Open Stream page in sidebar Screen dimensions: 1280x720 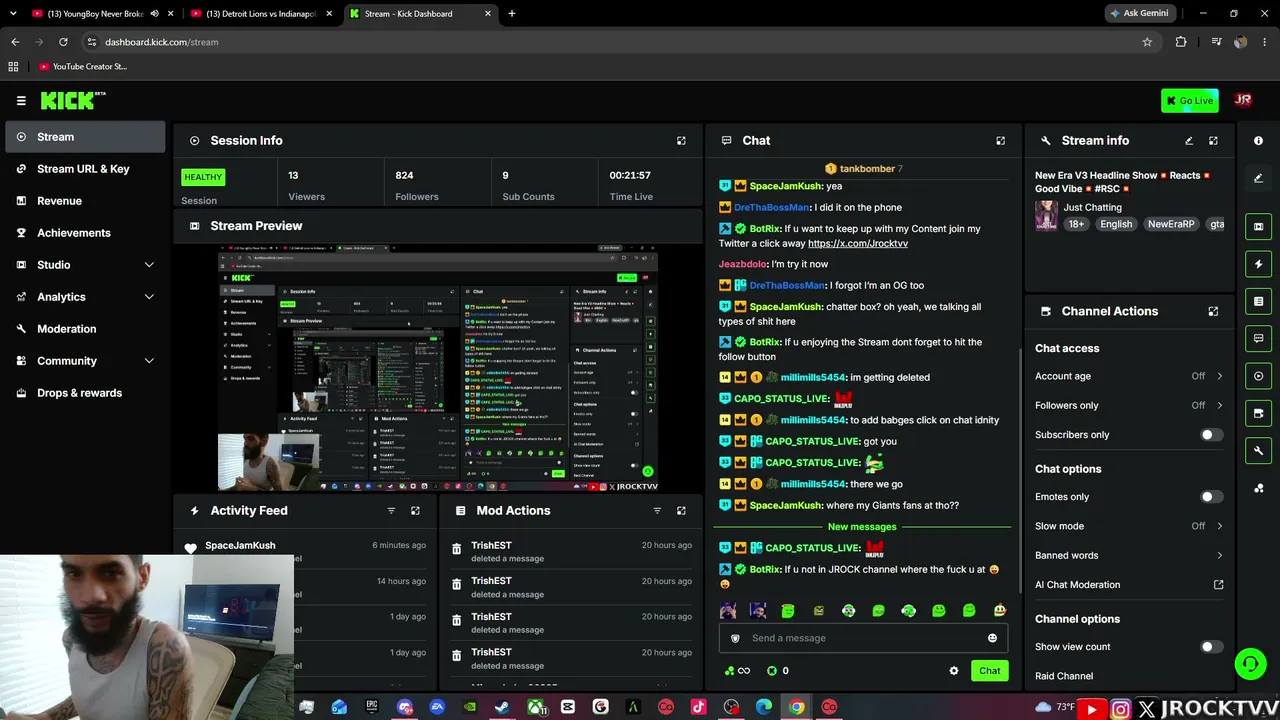click(x=85, y=137)
